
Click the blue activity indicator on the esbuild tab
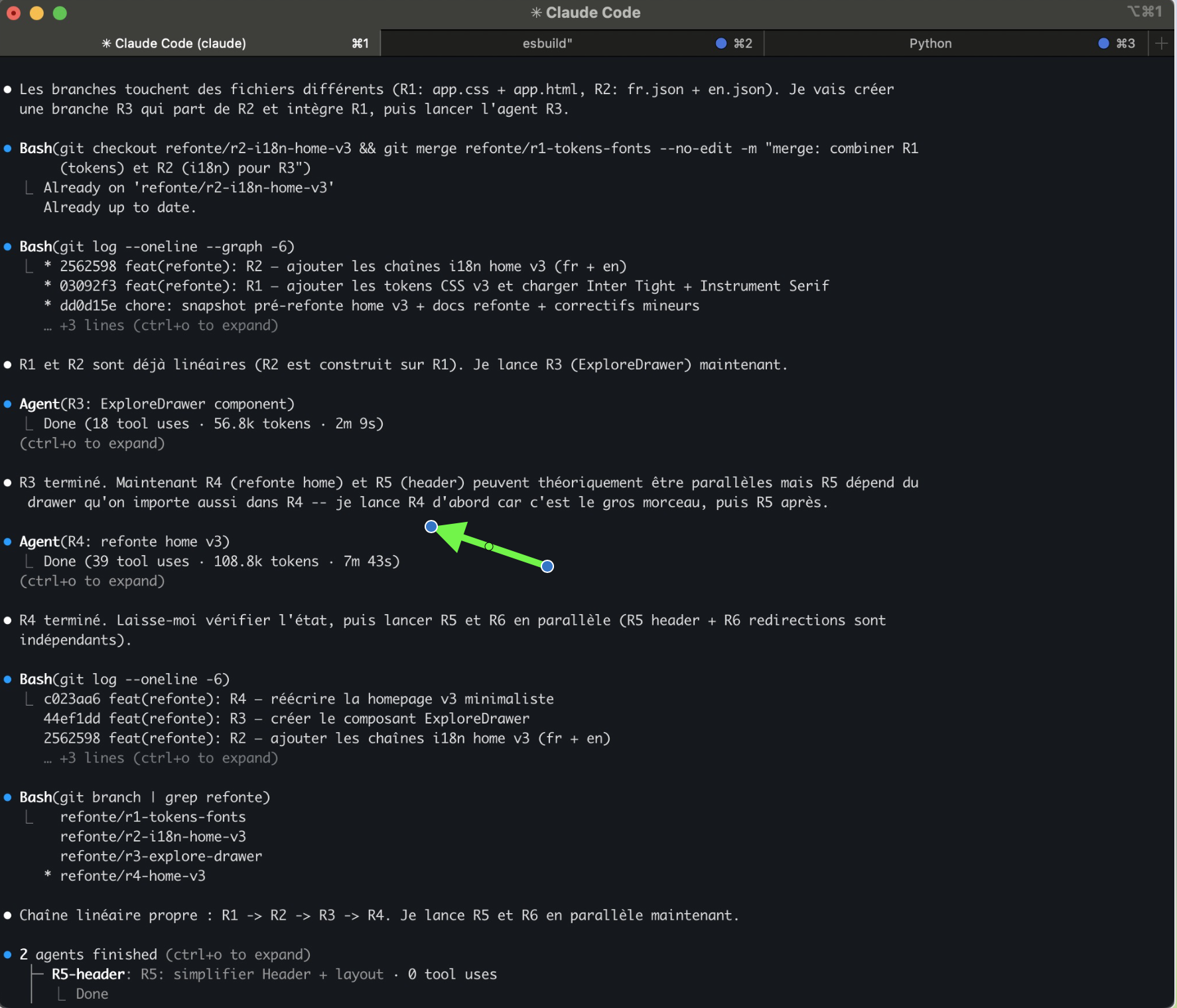(x=721, y=42)
